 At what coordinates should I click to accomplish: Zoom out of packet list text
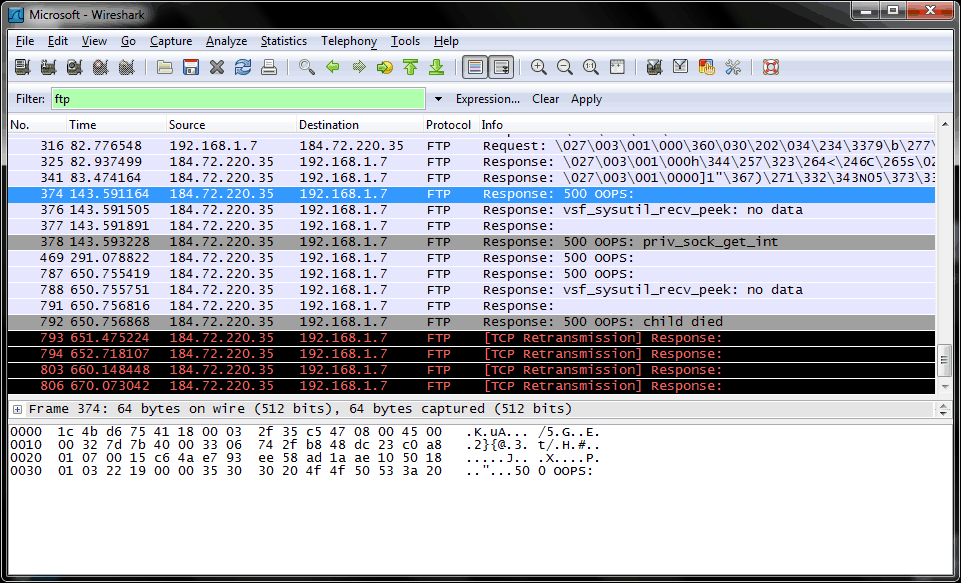pyautogui.click(x=564, y=67)
